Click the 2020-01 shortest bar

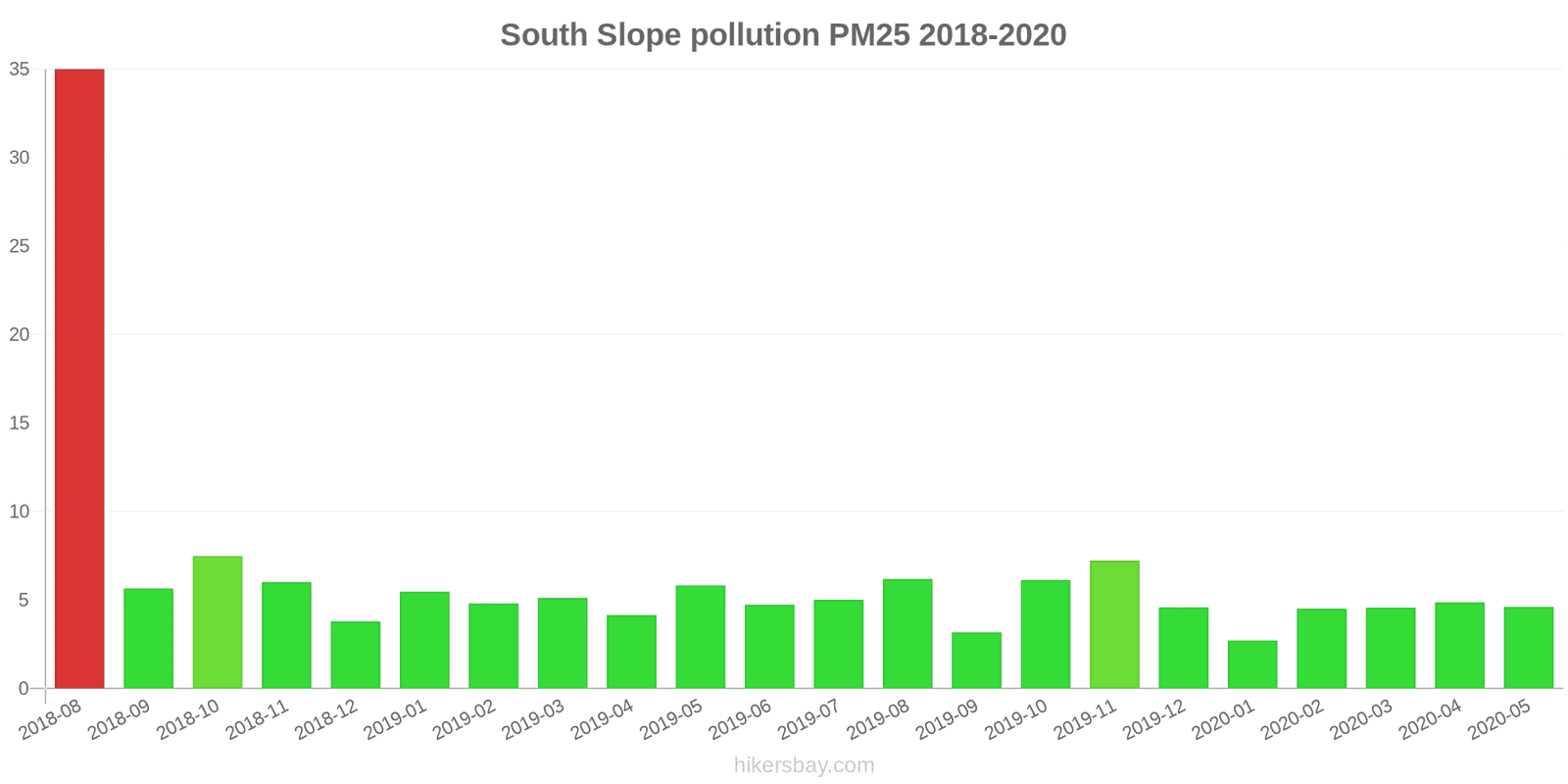point(1252,664)
